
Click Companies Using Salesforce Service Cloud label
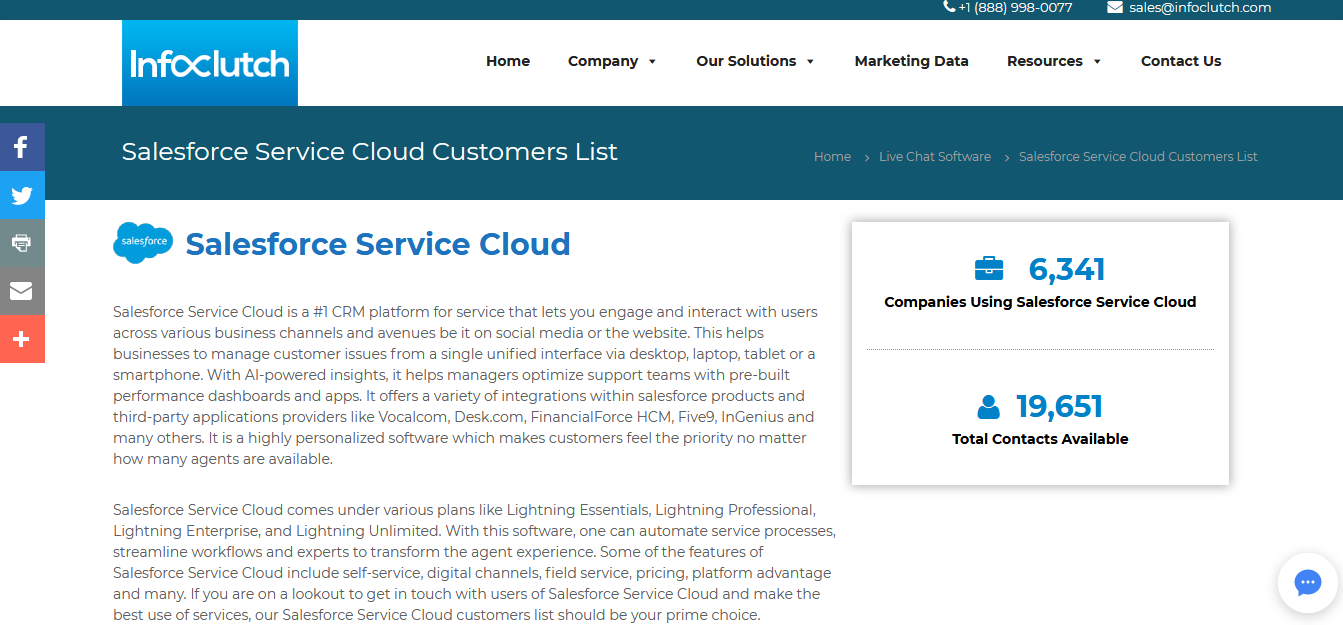pos(1040,302)
